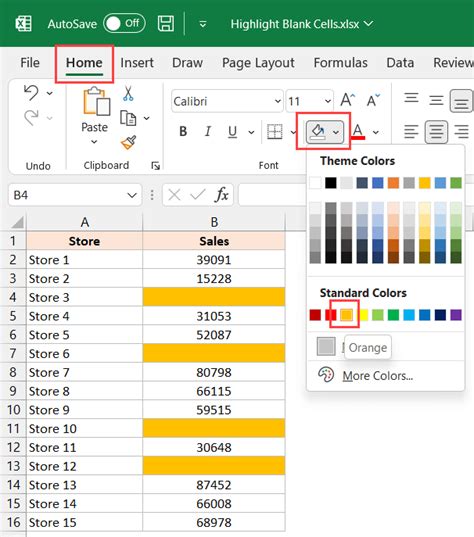Click the Insert Function fx icon
Image resolution: width=474 pixels, height=537 pixels.
pos(222,195)
